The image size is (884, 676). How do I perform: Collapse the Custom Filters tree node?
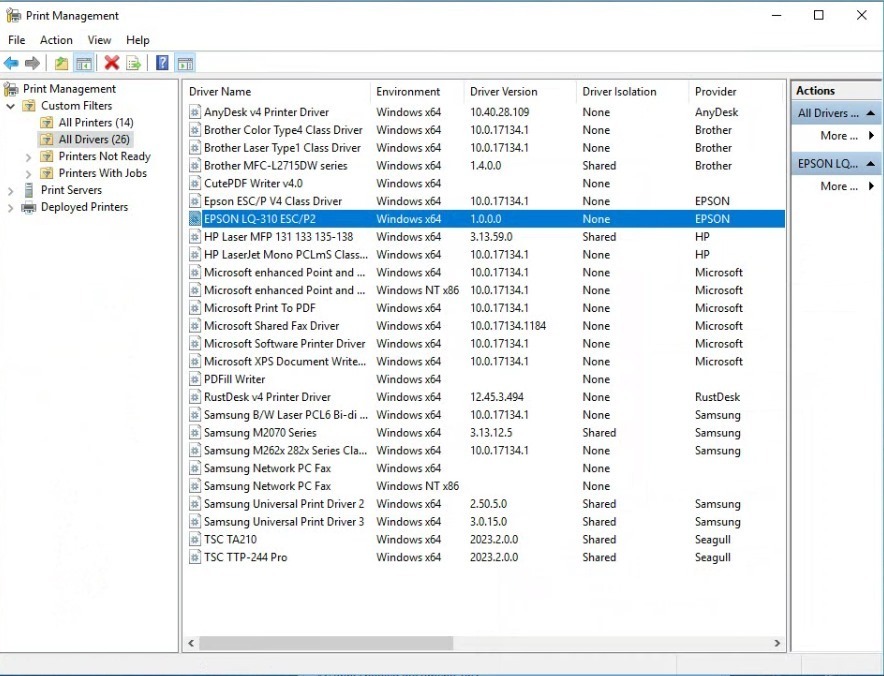(x=10, y=106)
